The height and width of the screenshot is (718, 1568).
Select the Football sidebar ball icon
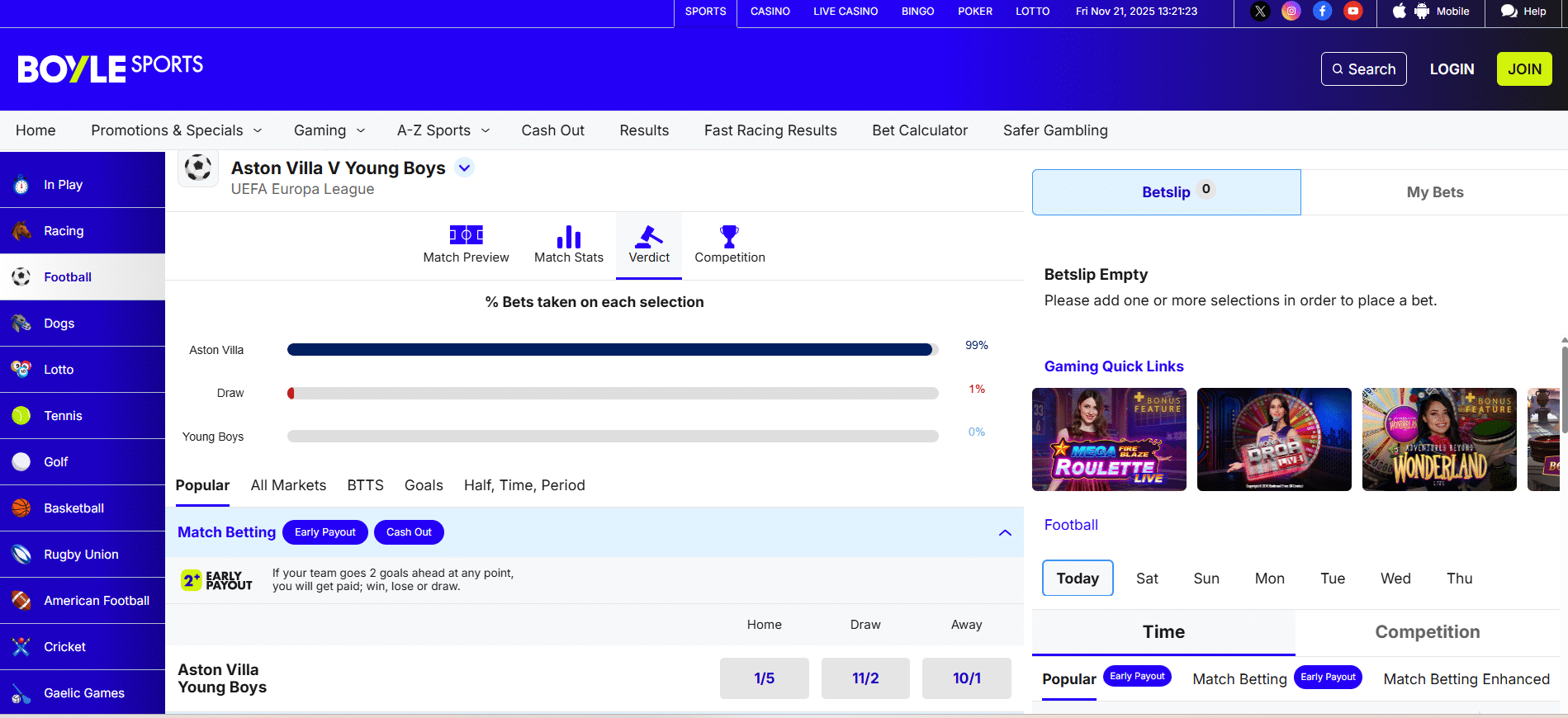pos(21,277)
